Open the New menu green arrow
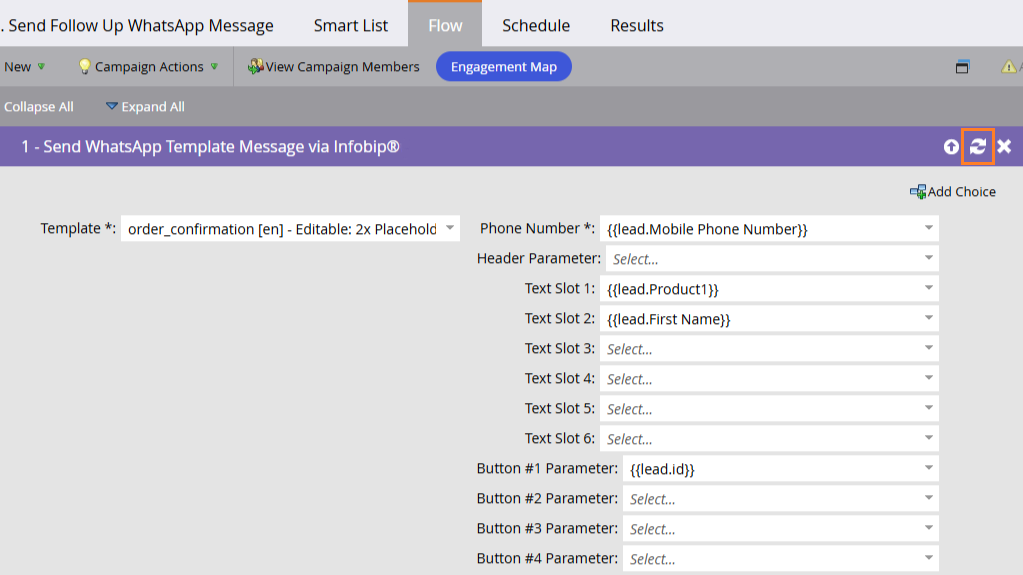The width and height of the screenshot is (1023, 575). pos(41,67)
